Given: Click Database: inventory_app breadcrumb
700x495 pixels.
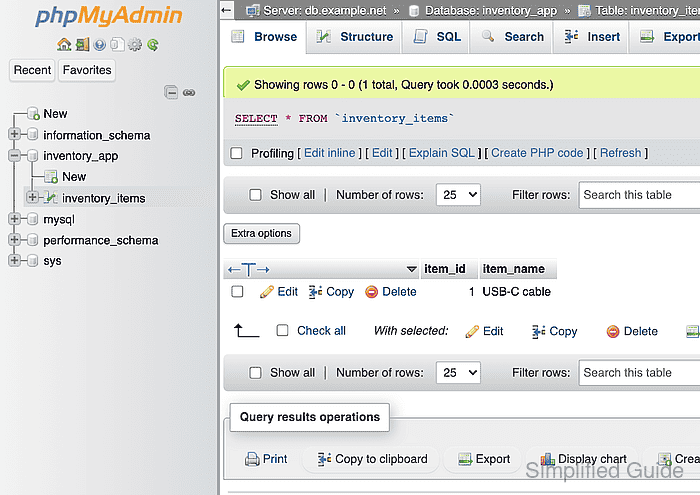Looking at the screenshot, I should (491, 10).
